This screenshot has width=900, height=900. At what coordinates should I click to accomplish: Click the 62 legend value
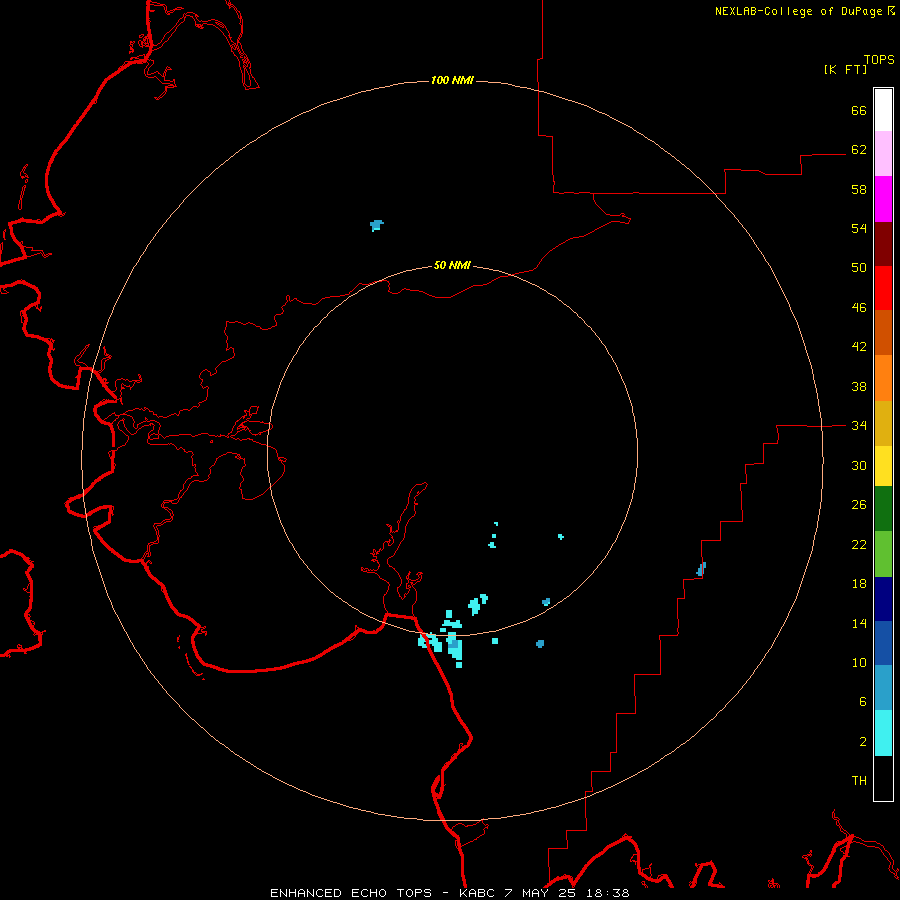859,150
